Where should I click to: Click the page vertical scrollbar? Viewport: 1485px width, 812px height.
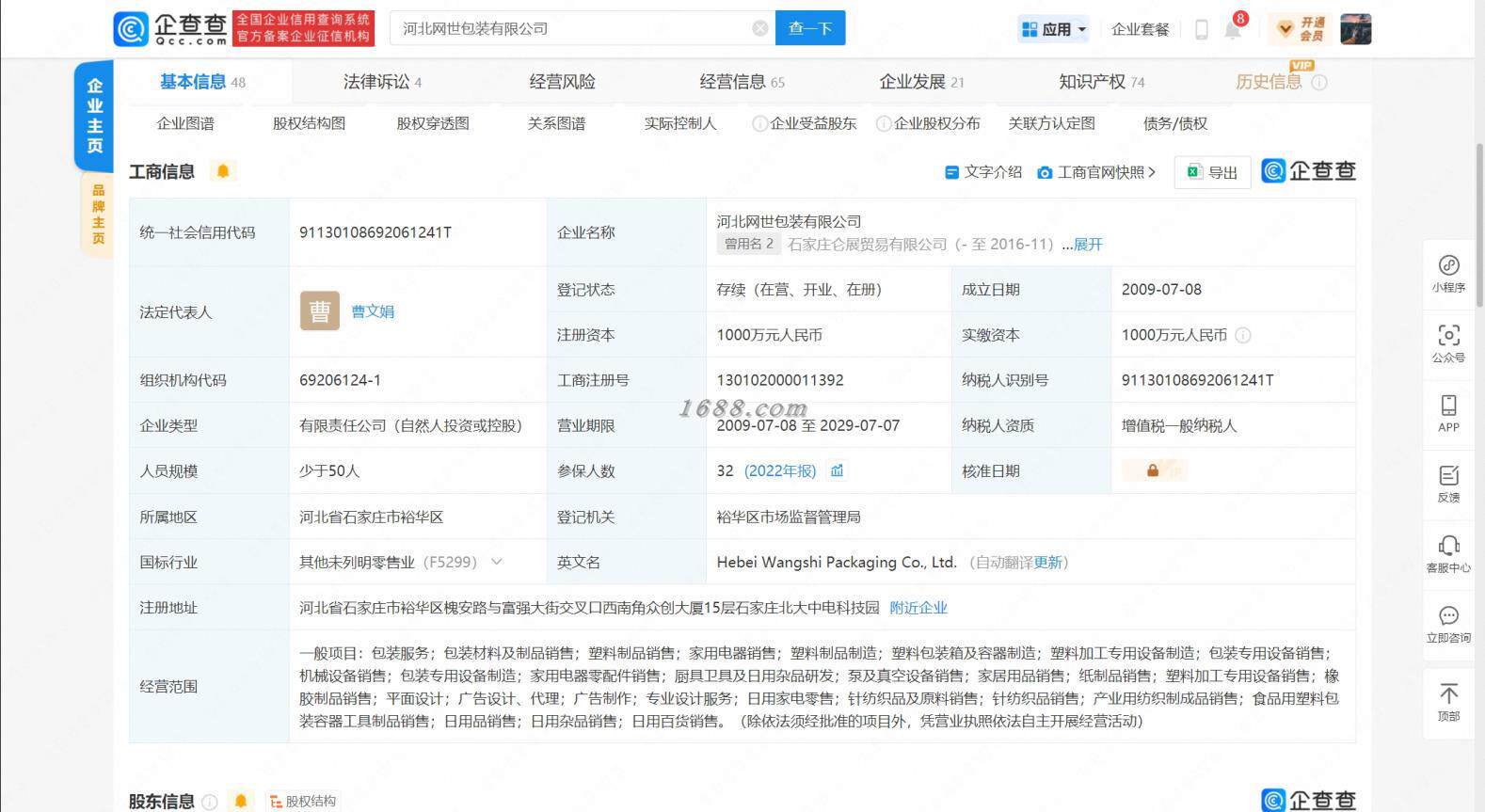pos(1478,226)
